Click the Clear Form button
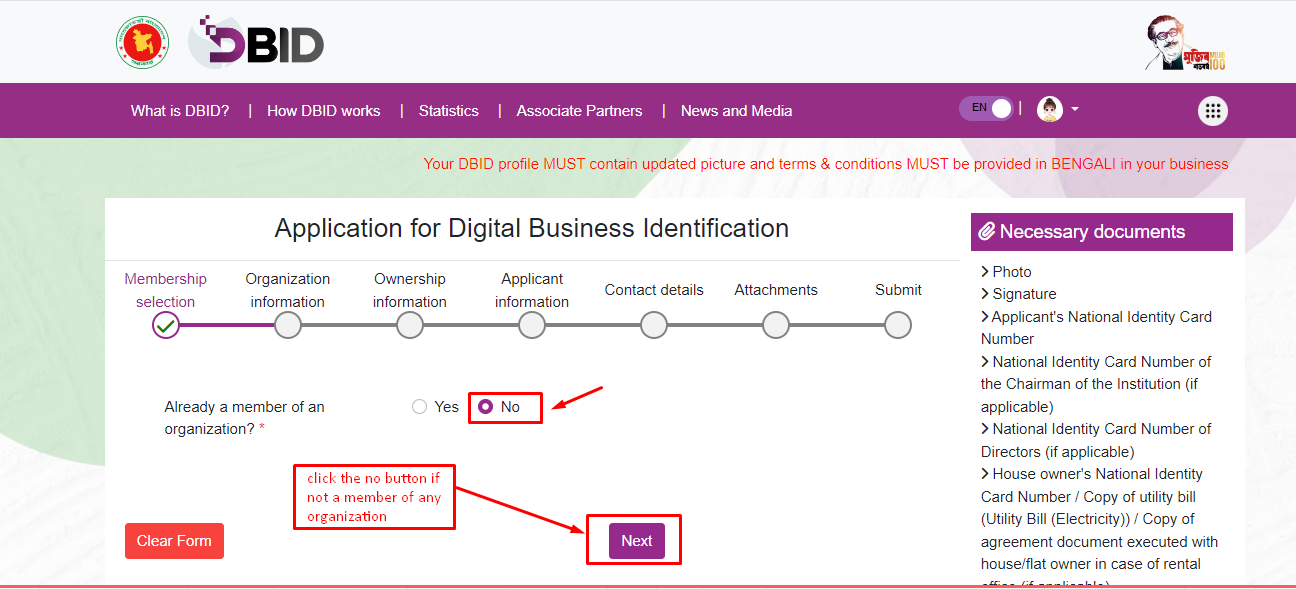1296x589 pixels. pyautogui.click(x=174, y=541)
